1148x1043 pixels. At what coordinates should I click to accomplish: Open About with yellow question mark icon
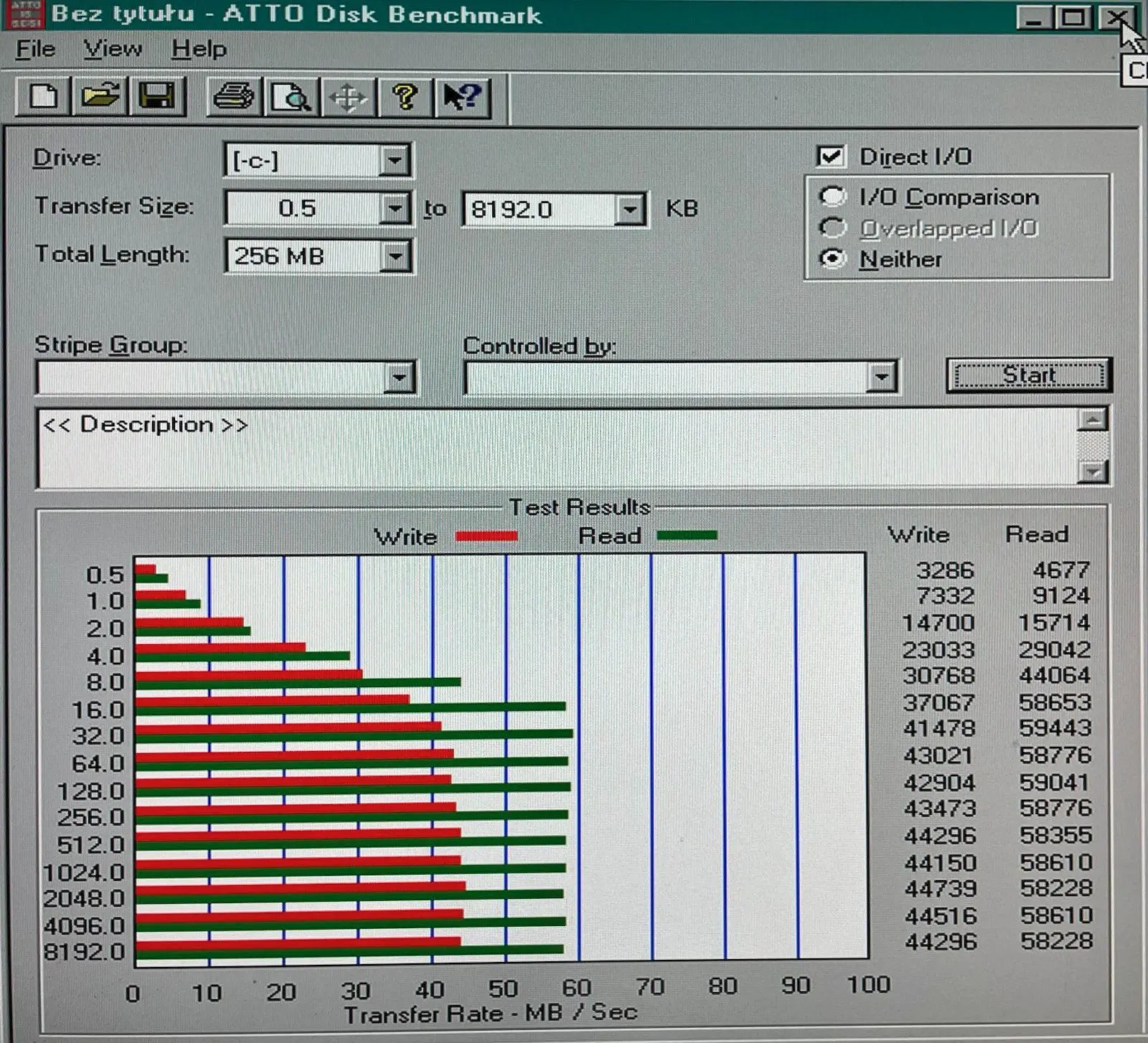405,97
